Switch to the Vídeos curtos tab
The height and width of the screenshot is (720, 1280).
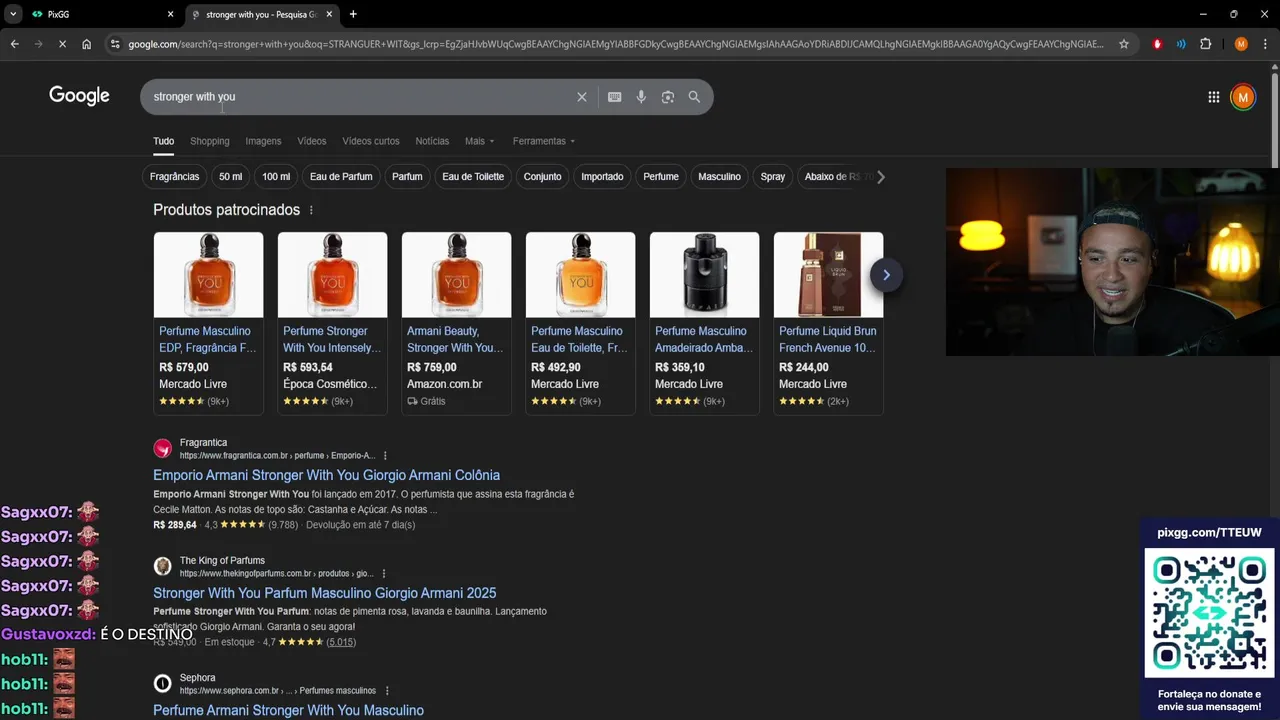(370, 141)
